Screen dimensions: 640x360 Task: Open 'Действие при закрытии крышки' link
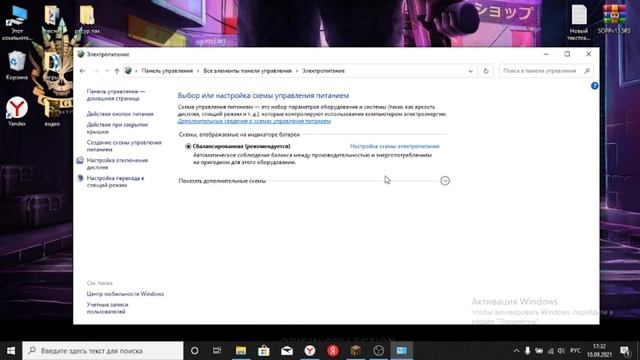[117, 128]
